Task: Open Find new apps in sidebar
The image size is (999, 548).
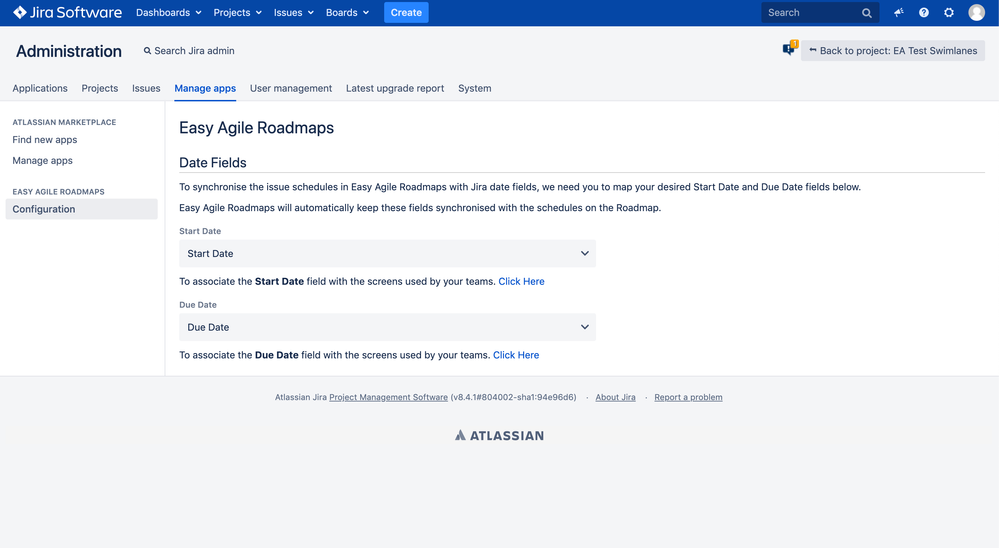Action: click(x=45, y=140)
